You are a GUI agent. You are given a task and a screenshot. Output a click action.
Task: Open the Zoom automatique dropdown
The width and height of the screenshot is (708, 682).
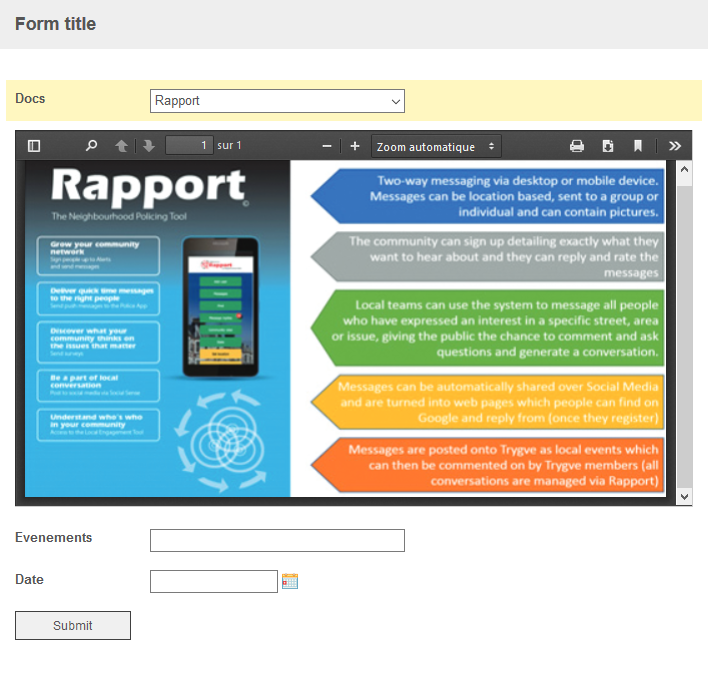pos(436,146)
